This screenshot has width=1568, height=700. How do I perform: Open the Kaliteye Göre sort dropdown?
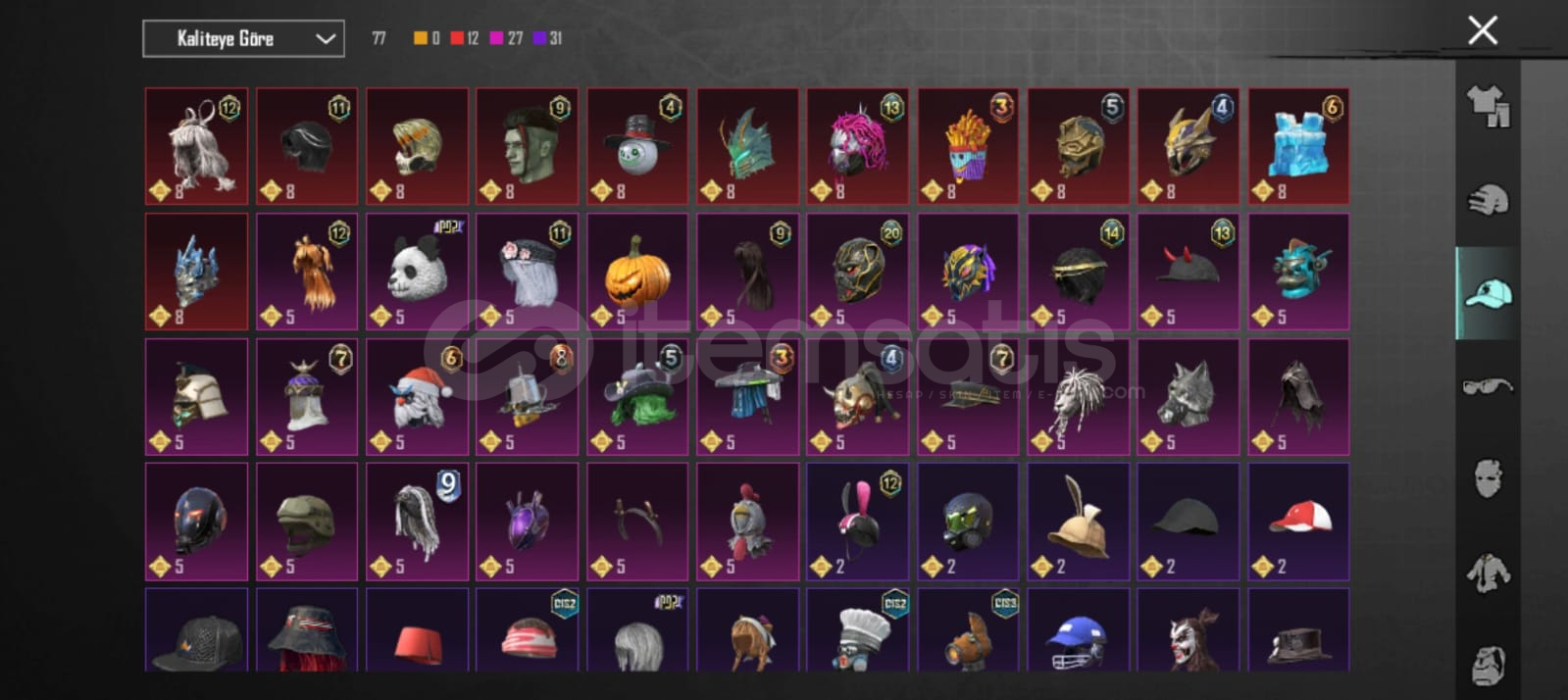(243, 38)
